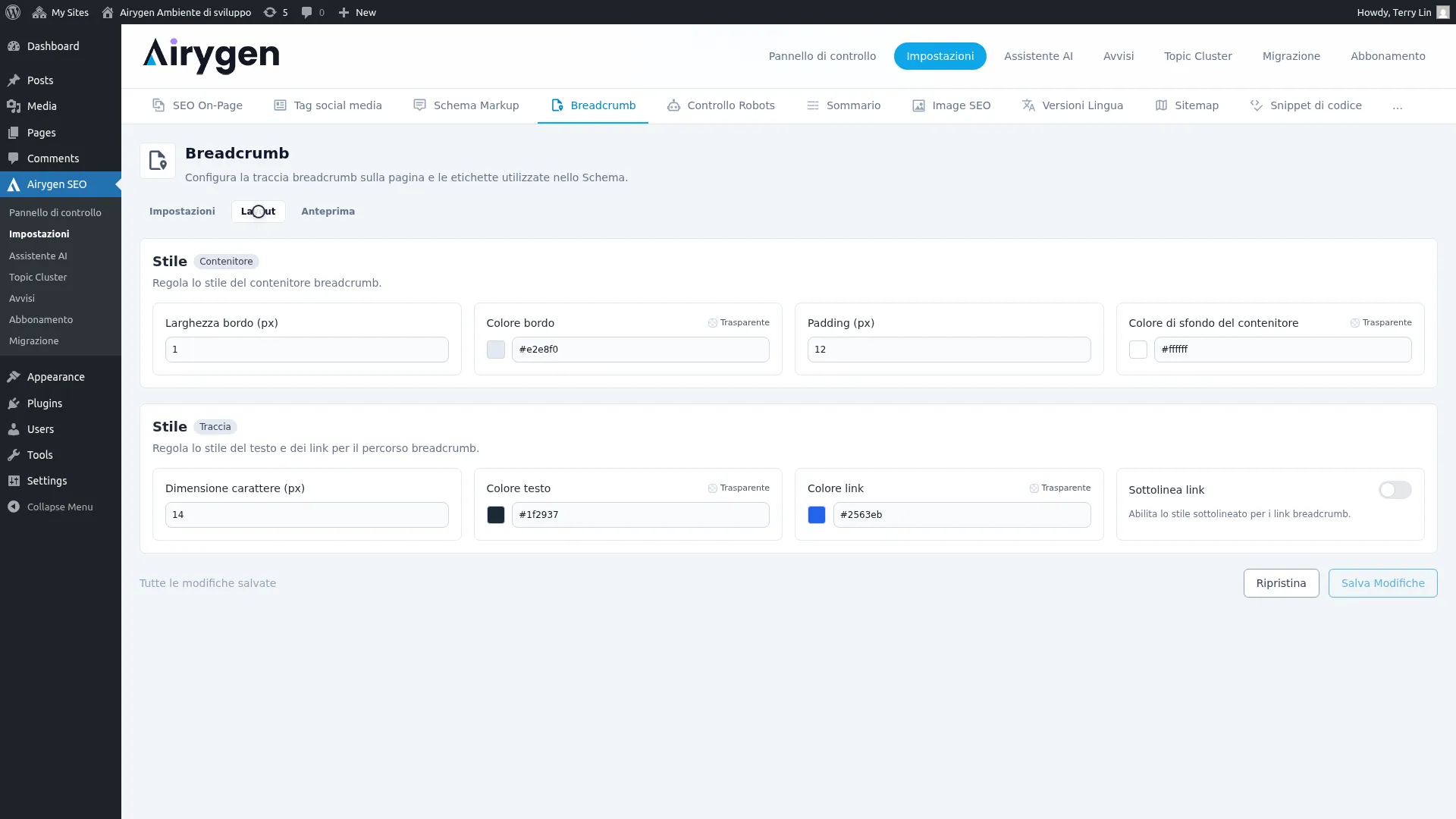Open Abbonamento in top nav

pyautogui.click(x=1388, y=56)
